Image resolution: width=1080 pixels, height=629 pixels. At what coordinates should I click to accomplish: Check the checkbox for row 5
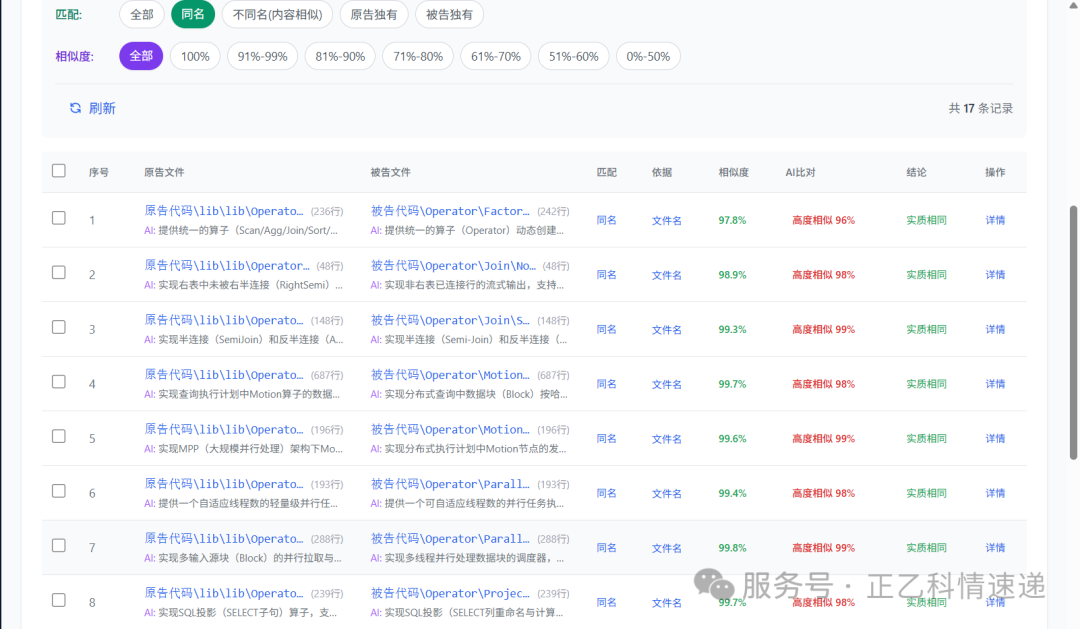[58, 437]
